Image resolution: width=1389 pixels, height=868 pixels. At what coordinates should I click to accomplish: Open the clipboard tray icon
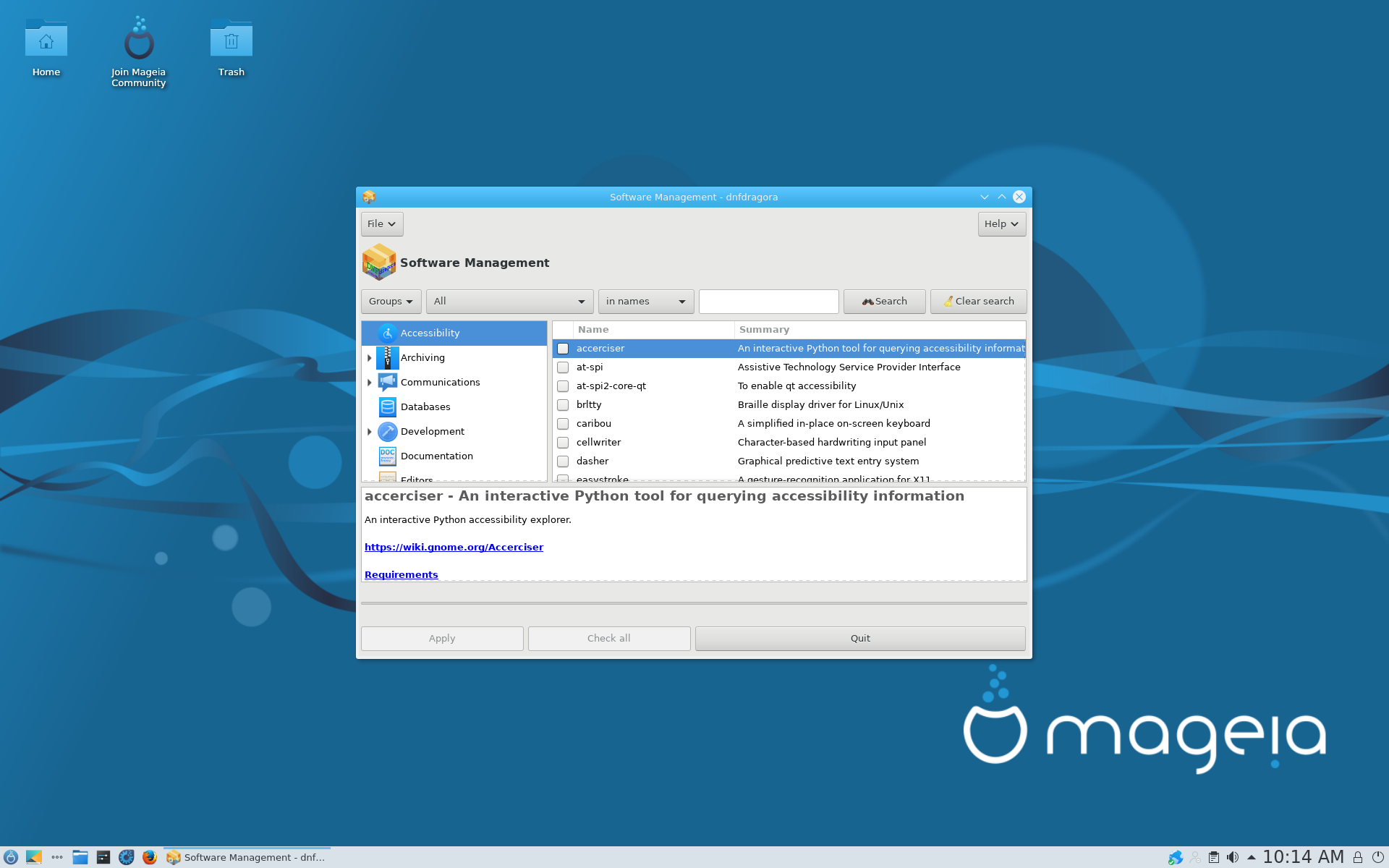[x=1214, y=857]
